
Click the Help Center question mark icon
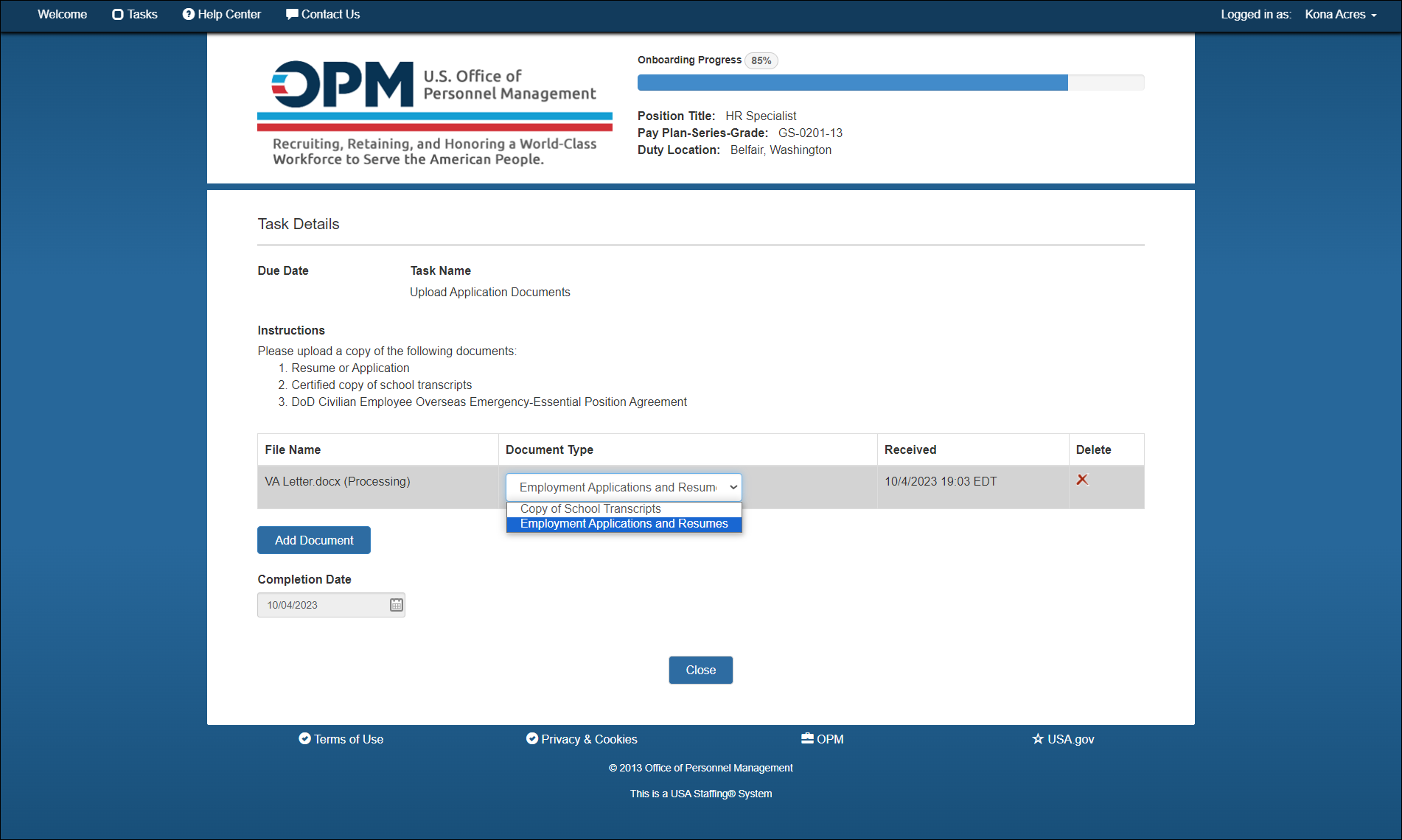(x=189, y=14)
